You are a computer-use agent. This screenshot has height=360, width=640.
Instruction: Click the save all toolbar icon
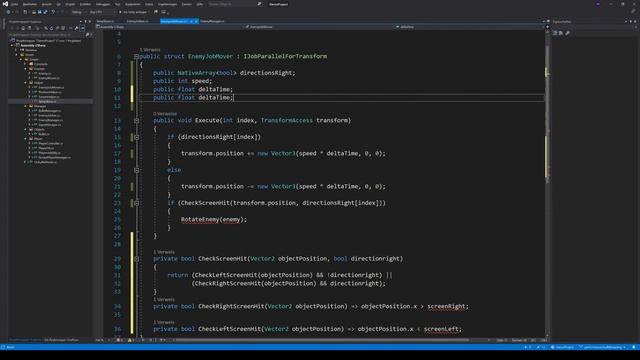pyautogui.click(x=45, y=12)
